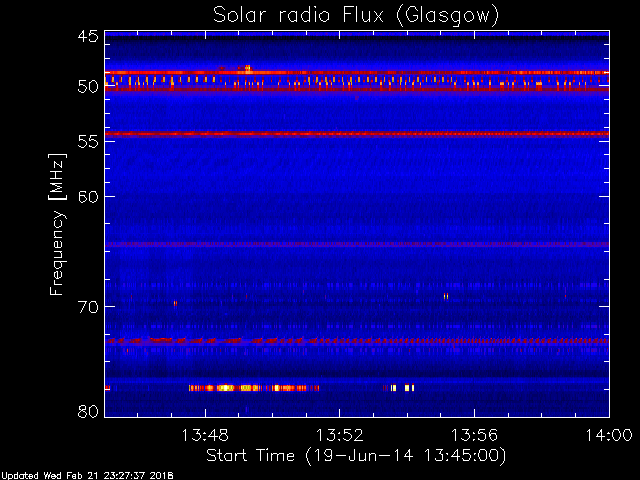Image resolution: width=640 pixels, height=480 pixels.
Task: Click the frequency tick label "50"
Action: (x=88, y=87)
